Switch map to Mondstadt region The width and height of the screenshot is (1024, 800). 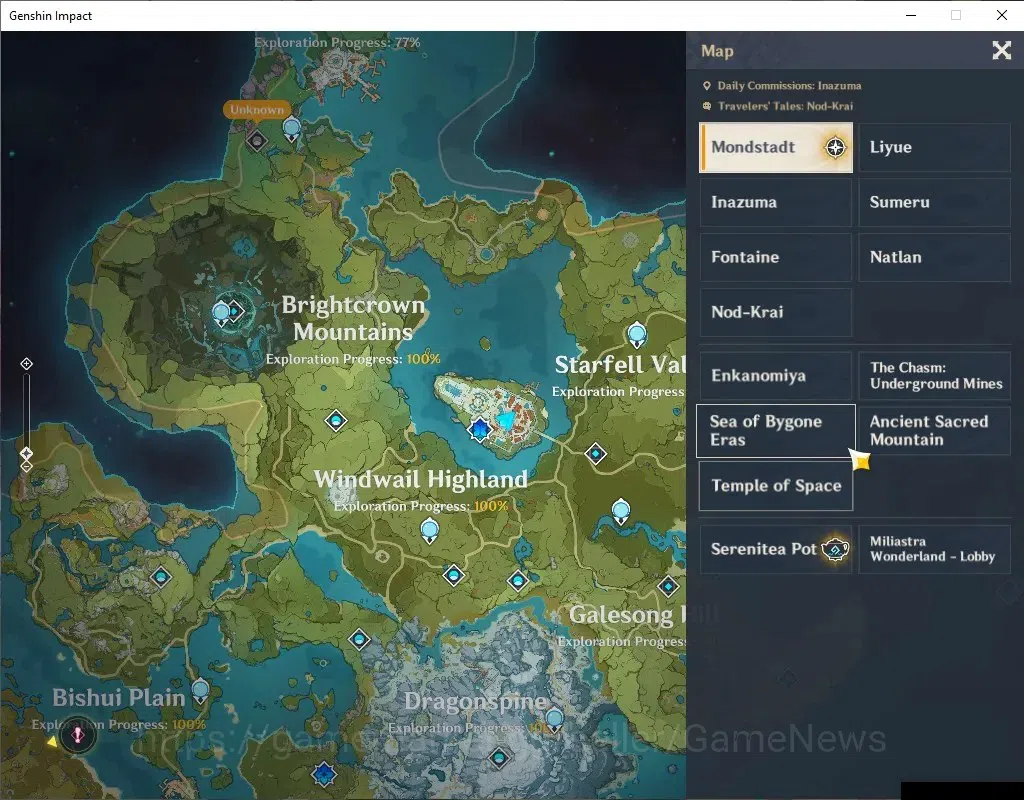pos(776,147)
